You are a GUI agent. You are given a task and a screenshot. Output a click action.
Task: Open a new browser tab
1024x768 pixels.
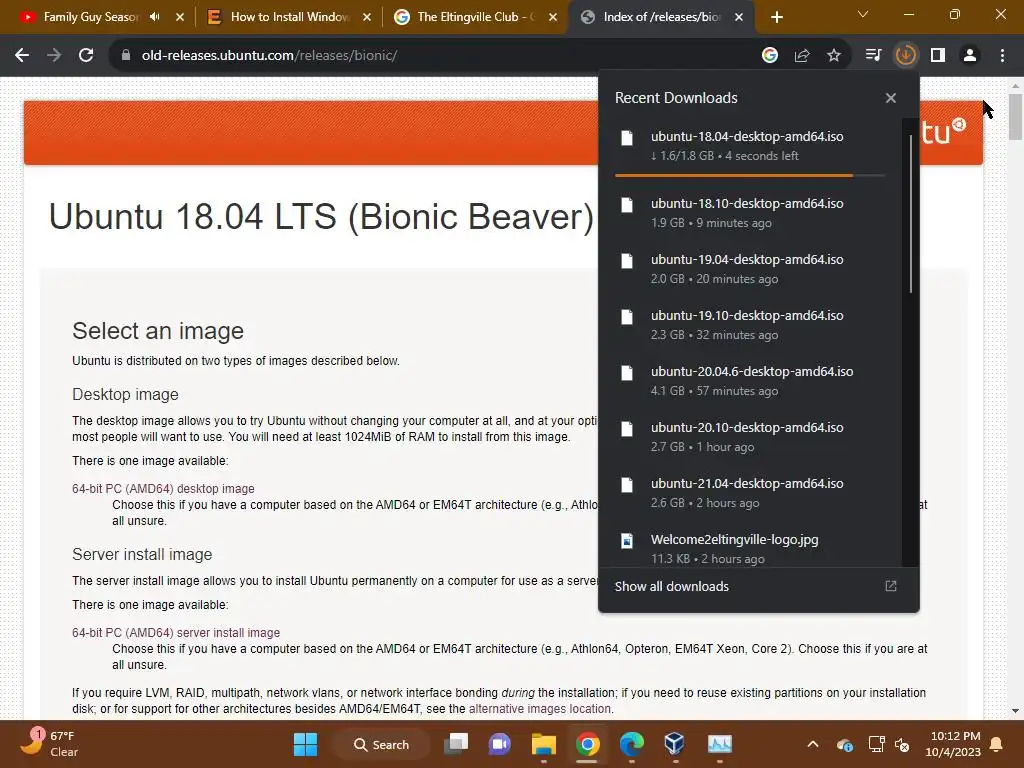point(776,18)
